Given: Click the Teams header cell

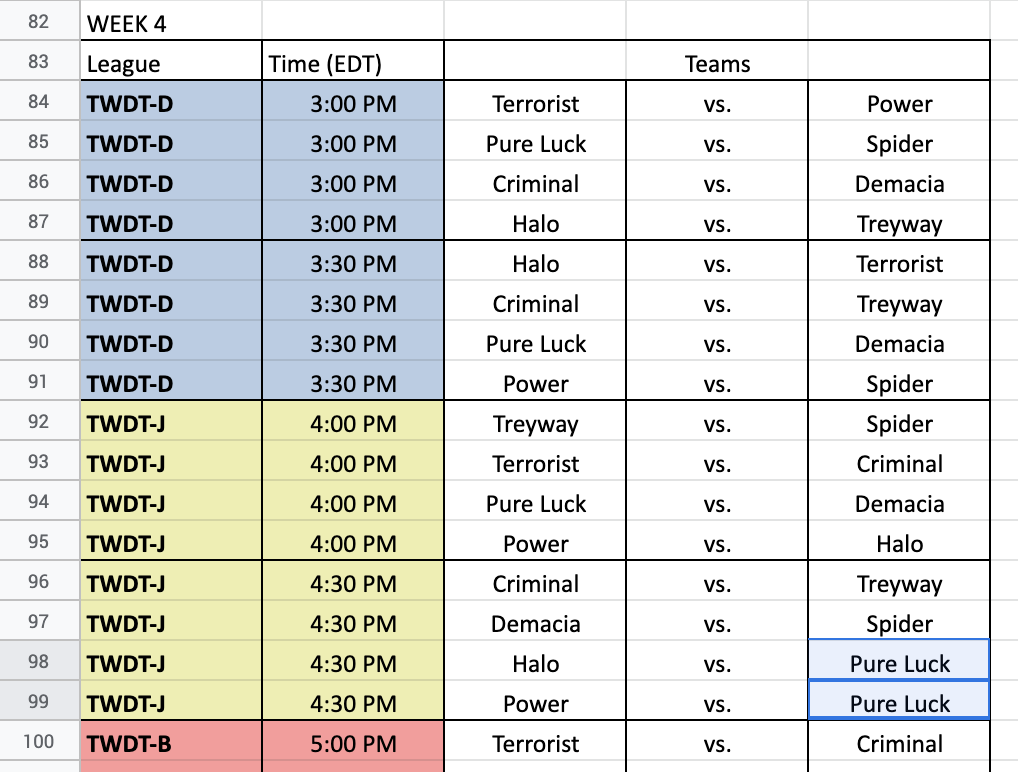Looking at the screenshot, I should 717,62.
